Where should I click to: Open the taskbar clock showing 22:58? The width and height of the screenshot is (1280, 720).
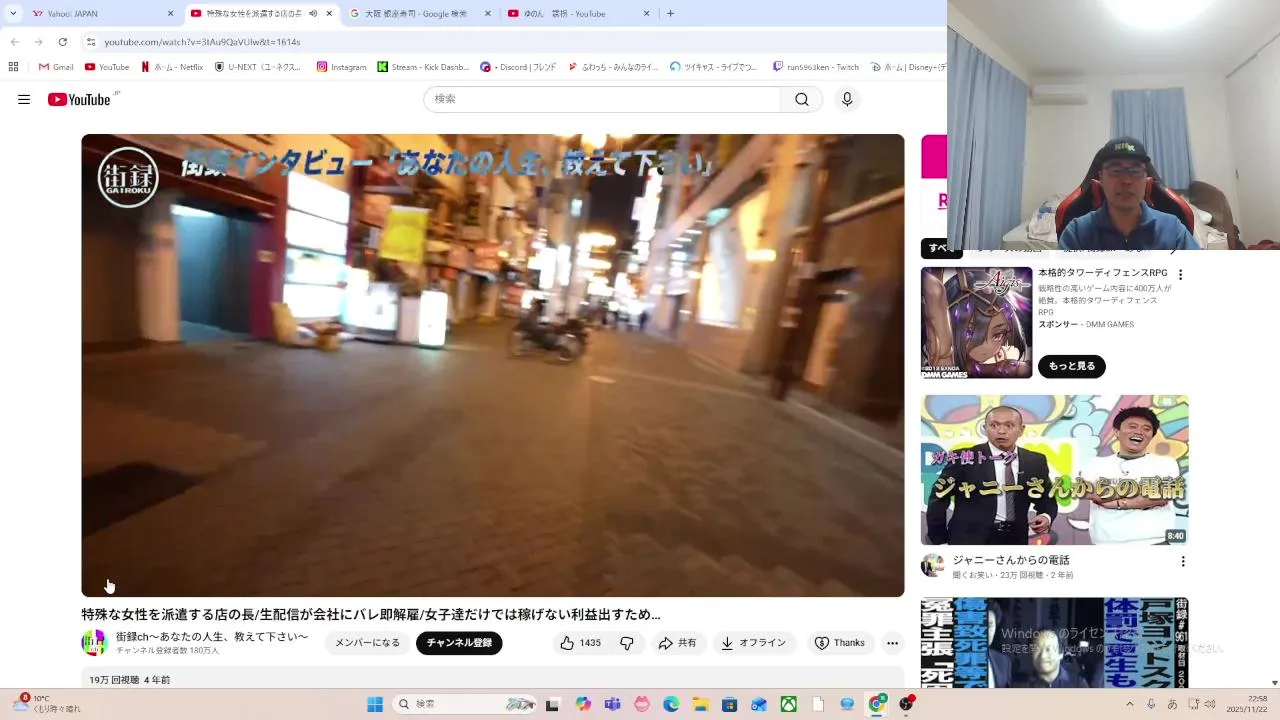pyautogui.click(x=1247, y=704)
